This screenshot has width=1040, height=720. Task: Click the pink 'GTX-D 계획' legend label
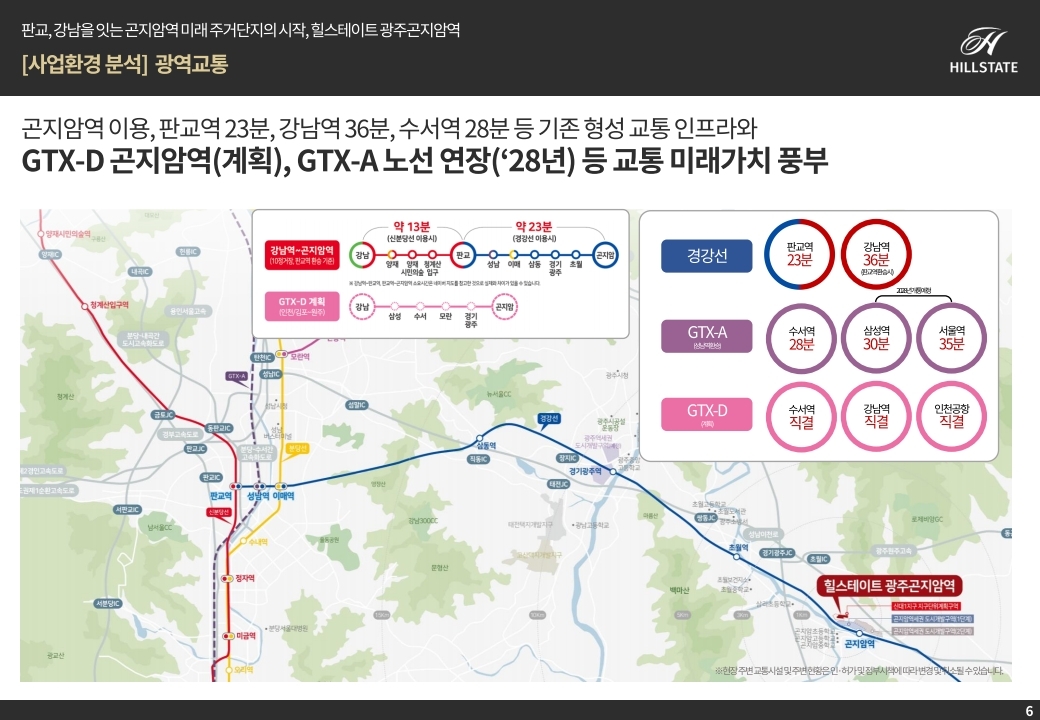tap(302, 306)
